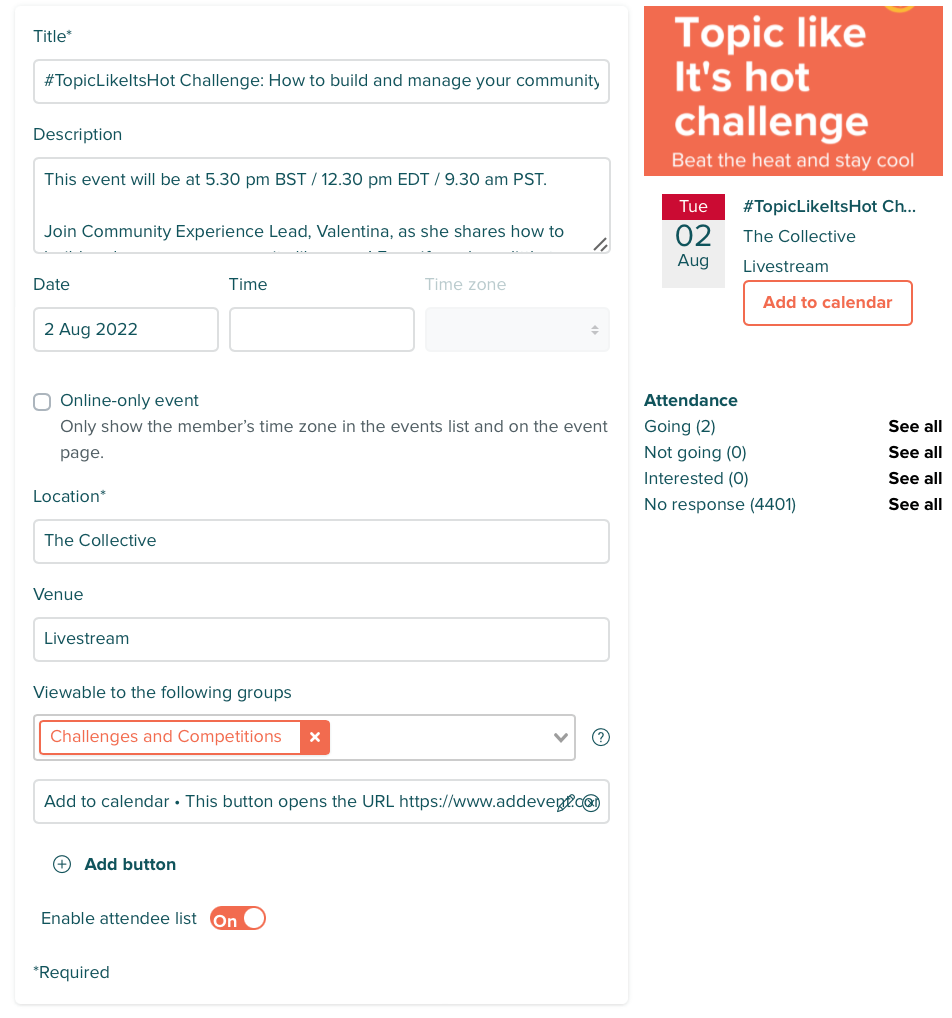The height and width of the screenshot is (1018, 952).
Task: Click the Topic like It's hot banner image
Action: tap(793, 90)
